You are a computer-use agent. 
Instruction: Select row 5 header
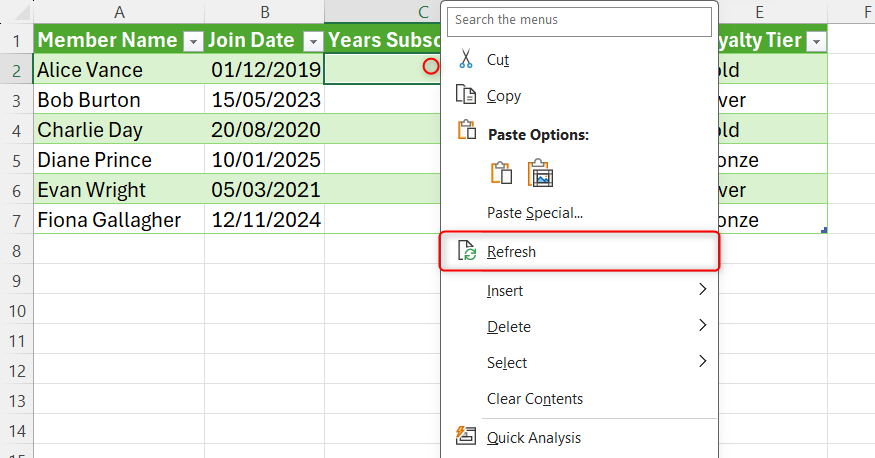[x=17, y=161]
